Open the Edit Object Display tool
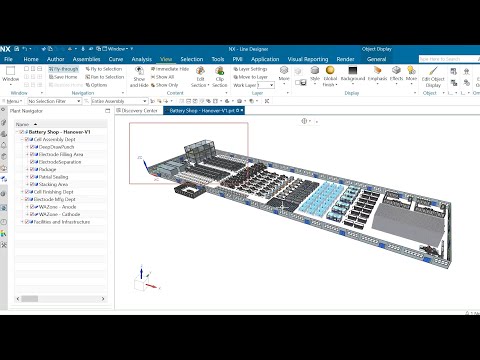Screen dimensions: 480x360 pos(433,77)
